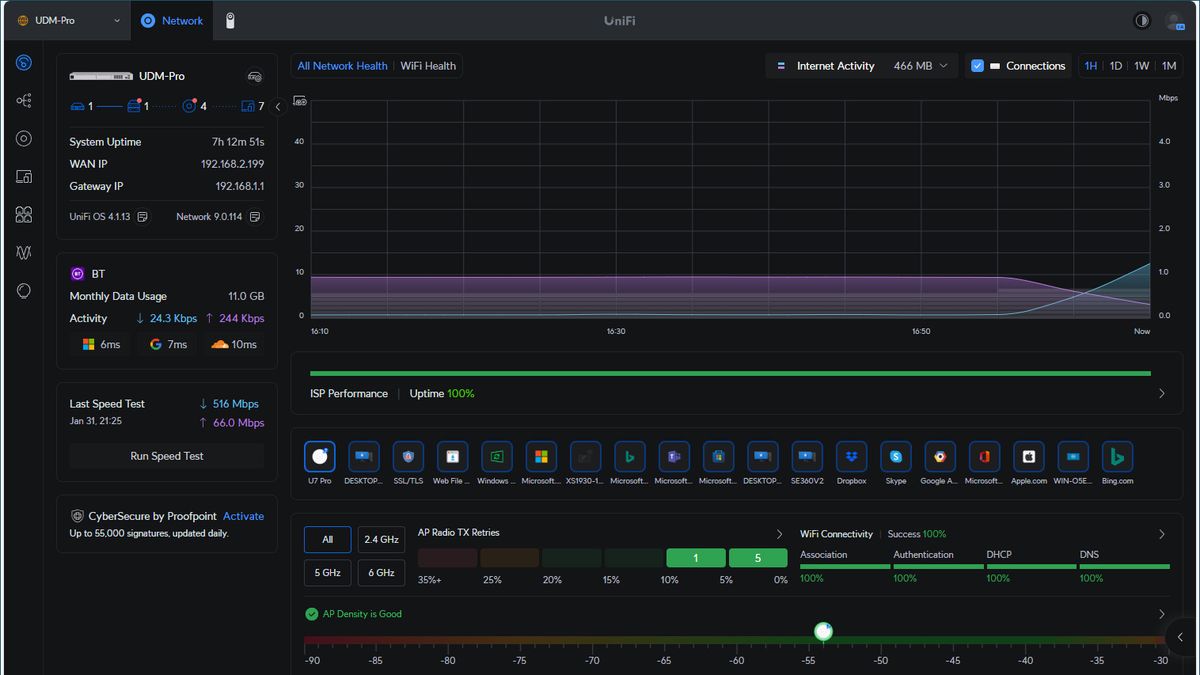The width and height of the screenshot is (1200, 675).
Task: Click the Run Speed Test button
Action: coord(166,457)
